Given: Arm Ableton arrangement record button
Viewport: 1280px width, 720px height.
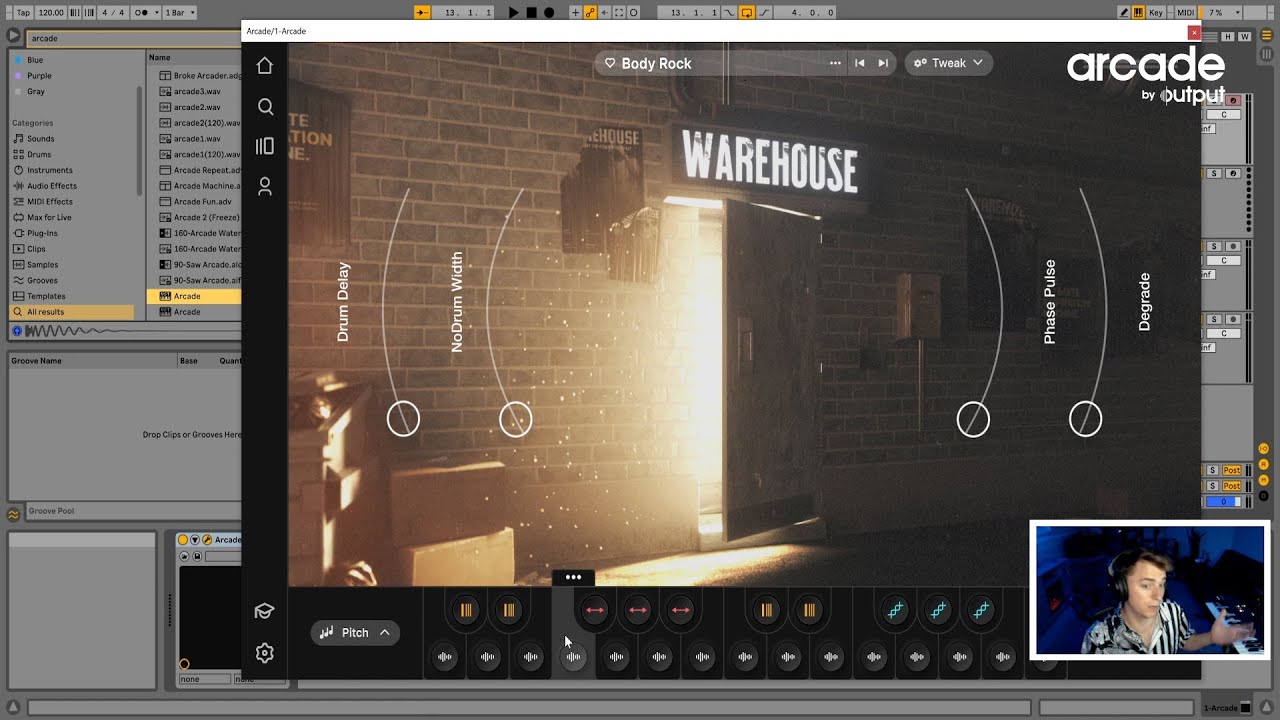Looking at the screenshot, I should pos(549,12).
